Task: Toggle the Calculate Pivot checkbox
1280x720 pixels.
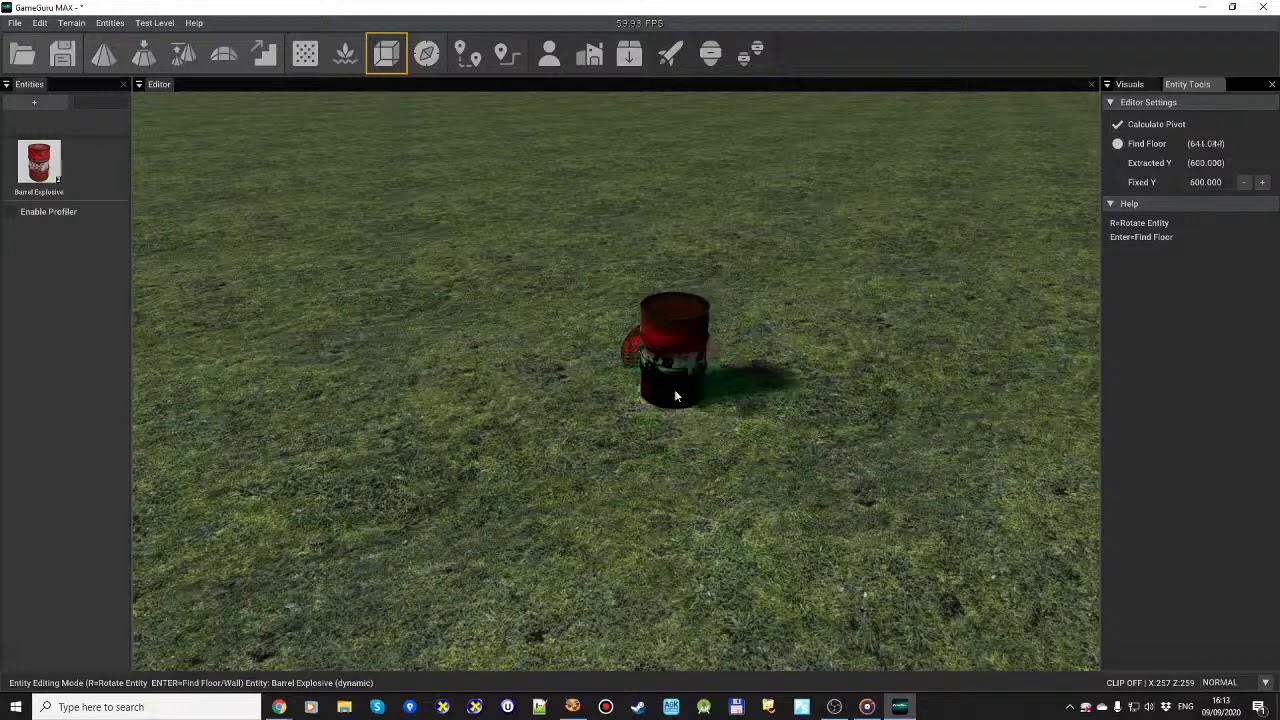Action: [x=1117, y=124]
